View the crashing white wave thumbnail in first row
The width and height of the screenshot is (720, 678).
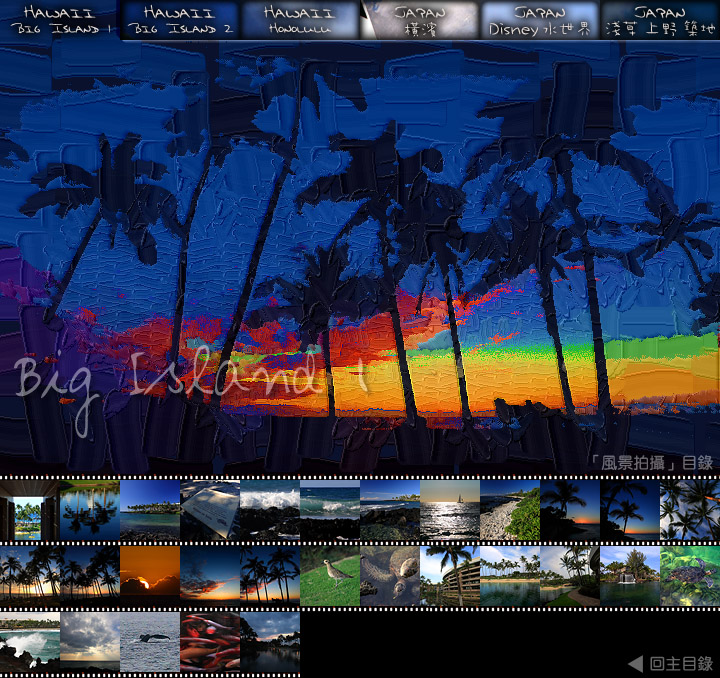pyautogui.click(x=270, y=510)
